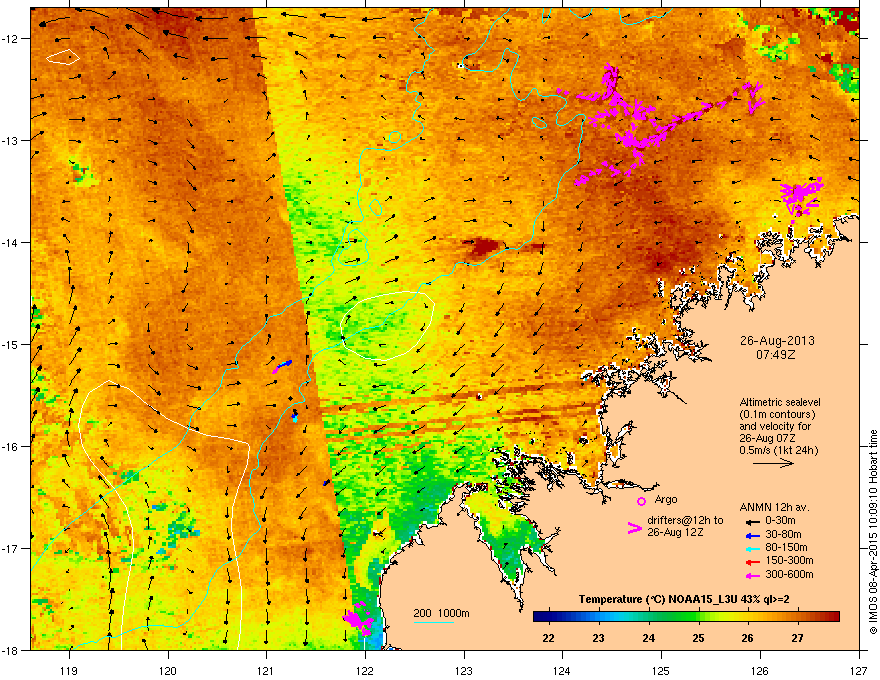Screen dimensions: 880x680
Task: Click the '(0.1m contours)' text
Action: pyautogui.click(x=777, y=415)
